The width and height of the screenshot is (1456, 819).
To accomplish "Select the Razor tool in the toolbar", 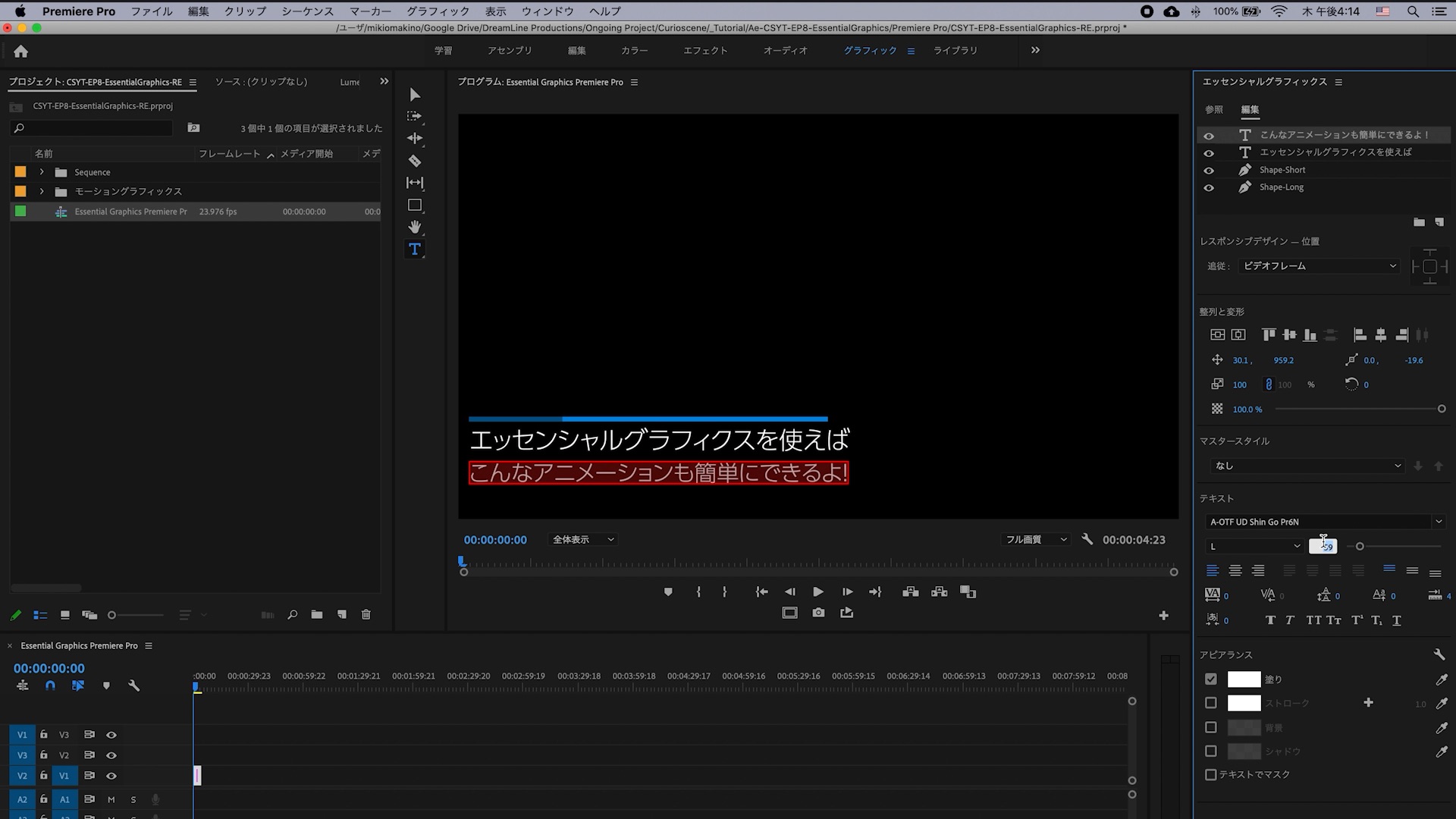I will coord(414,161).
